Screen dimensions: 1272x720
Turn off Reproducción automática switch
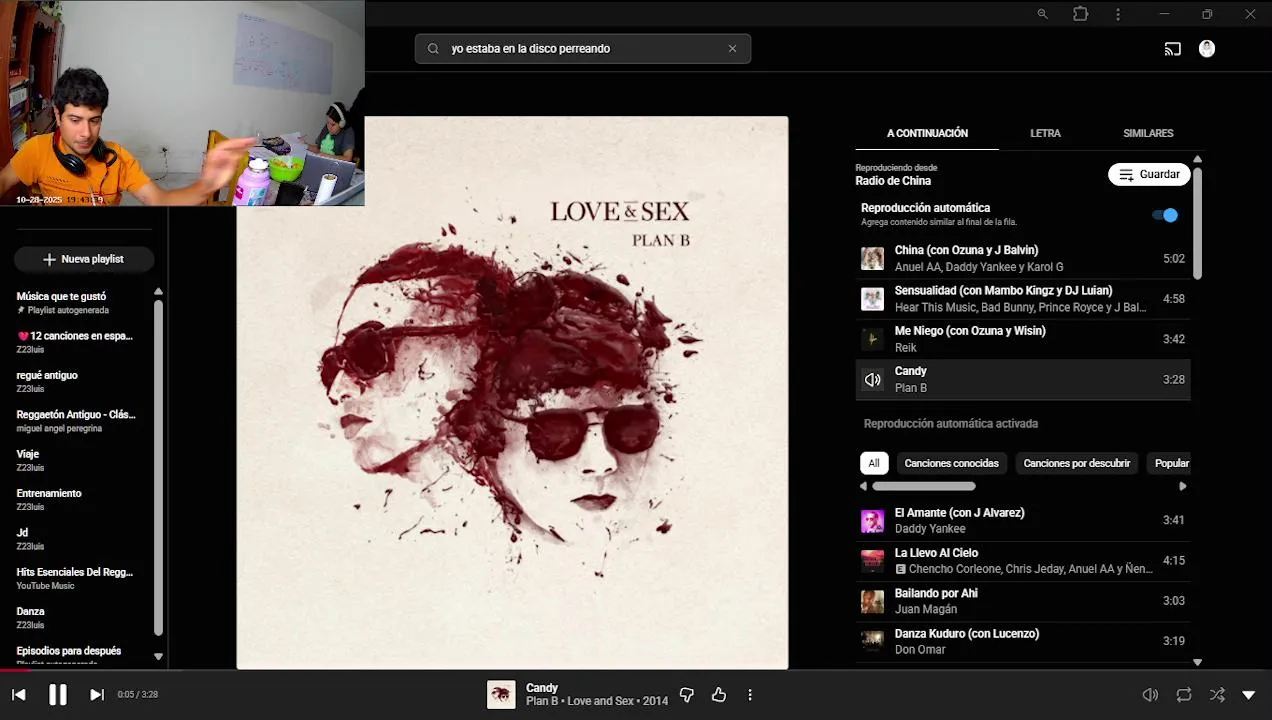coord(1165,215)
